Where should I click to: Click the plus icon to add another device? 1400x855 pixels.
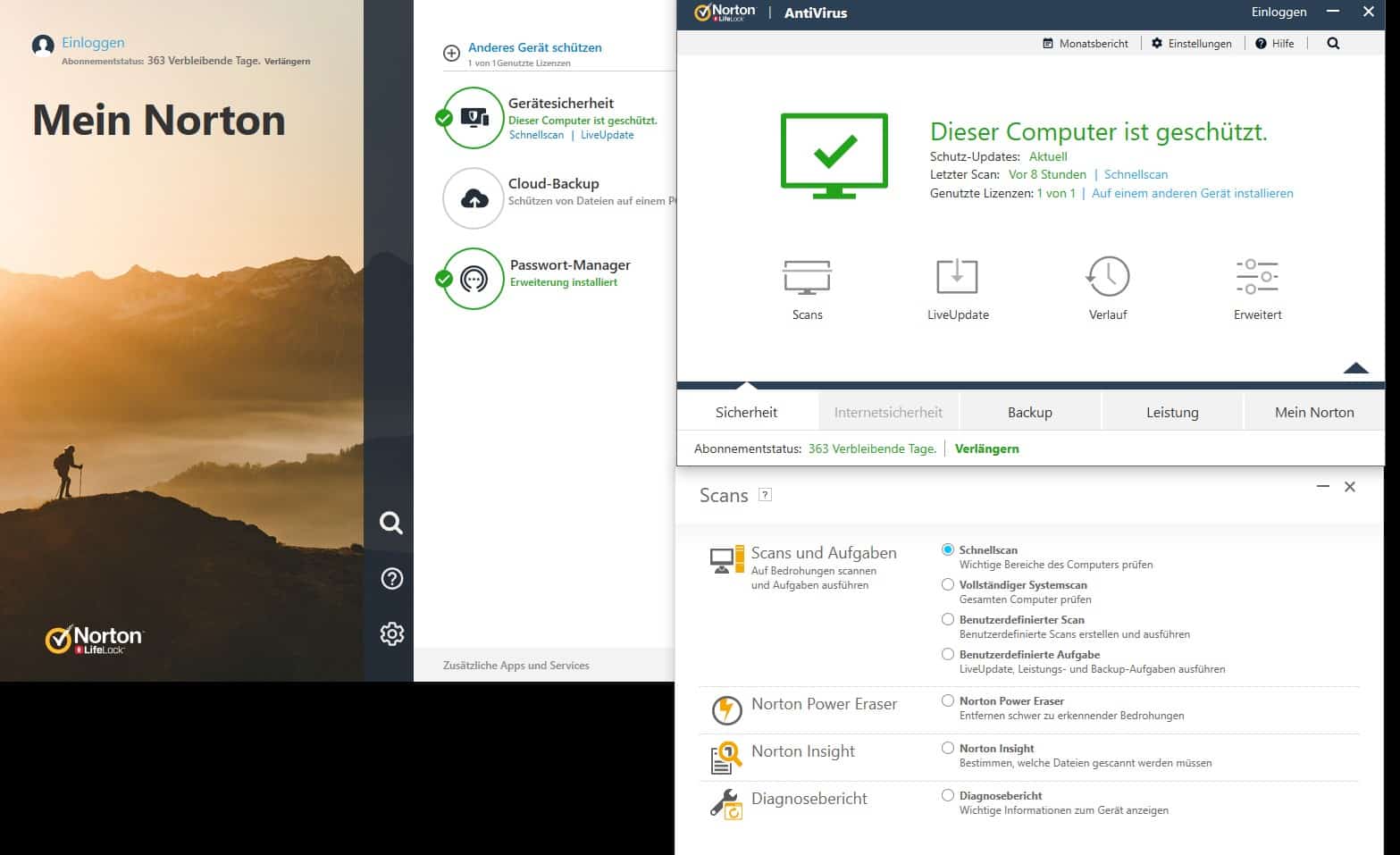click(451, 54)
